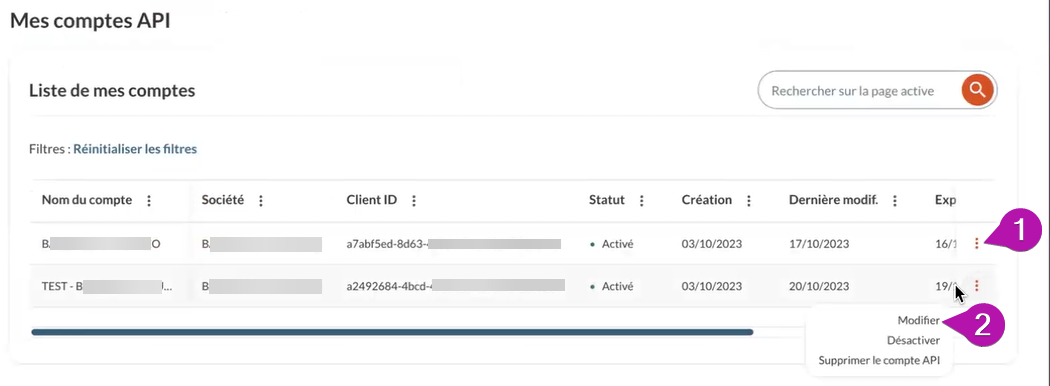Click the orange search magnifier button
1050x386 pixels.
tap(977, 90)
